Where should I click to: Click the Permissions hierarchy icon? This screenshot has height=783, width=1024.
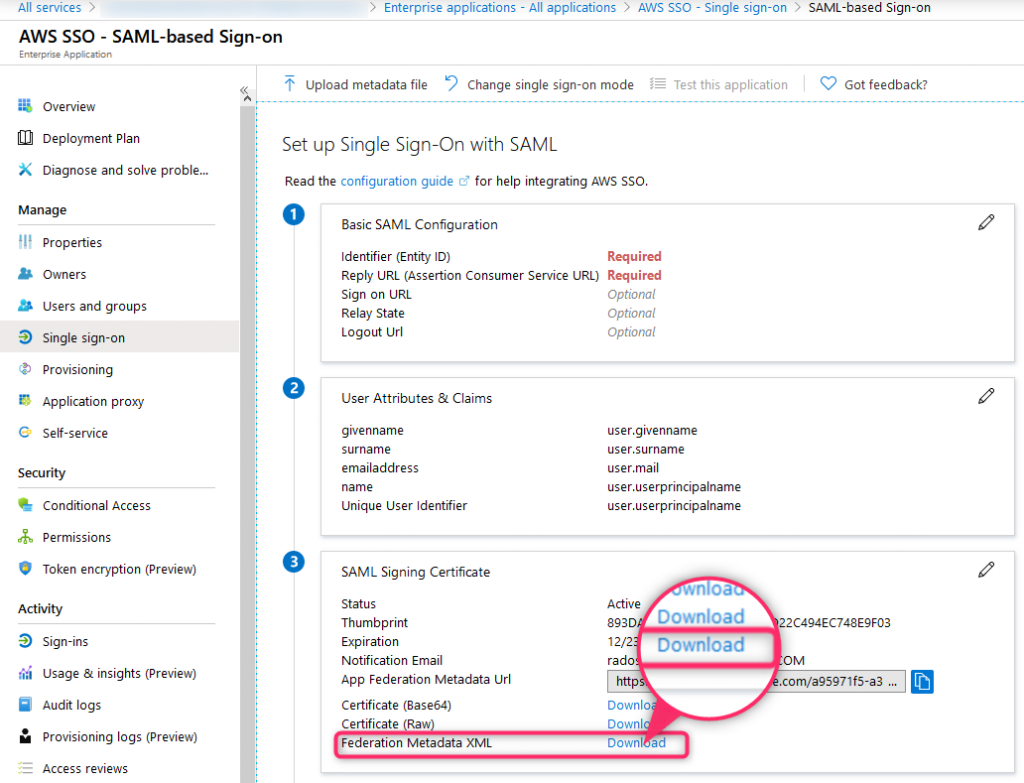(x=25, y=537)
